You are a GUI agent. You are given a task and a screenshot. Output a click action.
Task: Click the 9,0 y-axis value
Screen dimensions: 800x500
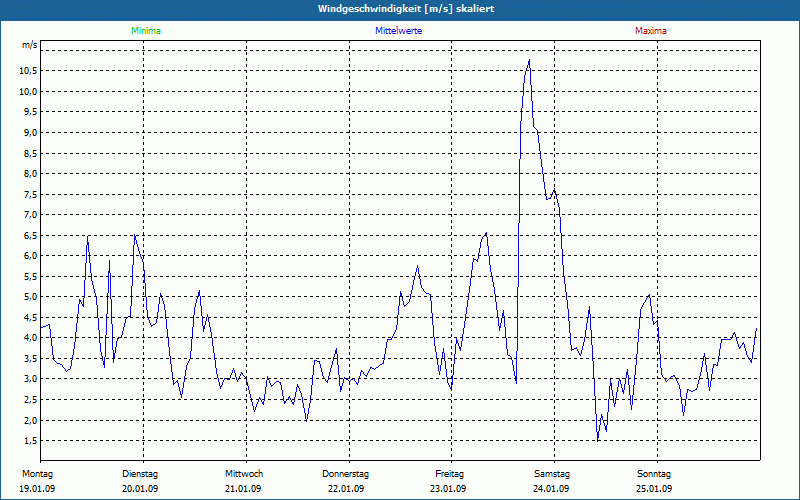click(30, 133)
